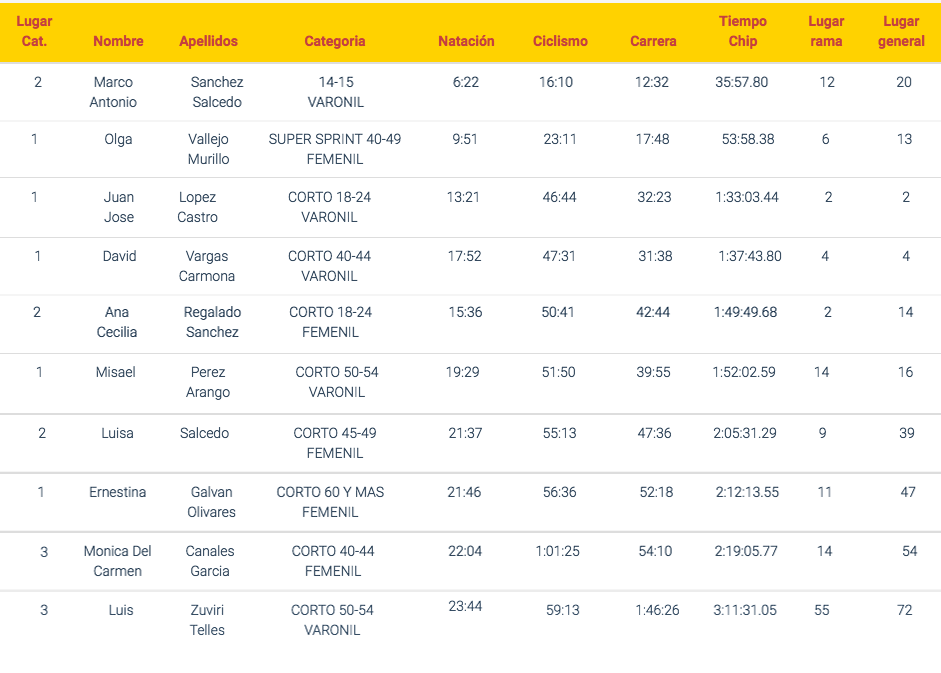Click the Carrera column header
Viewport: 941px width, 673px height.
[x=653, y=41]
